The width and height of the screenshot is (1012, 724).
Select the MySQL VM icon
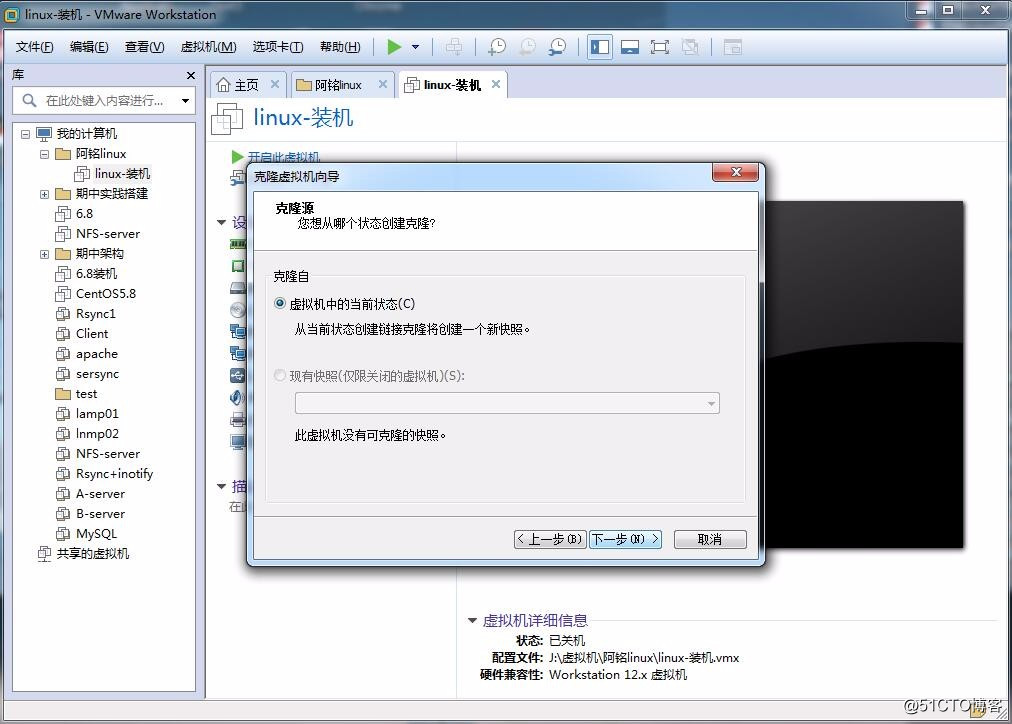coord(63,534)
